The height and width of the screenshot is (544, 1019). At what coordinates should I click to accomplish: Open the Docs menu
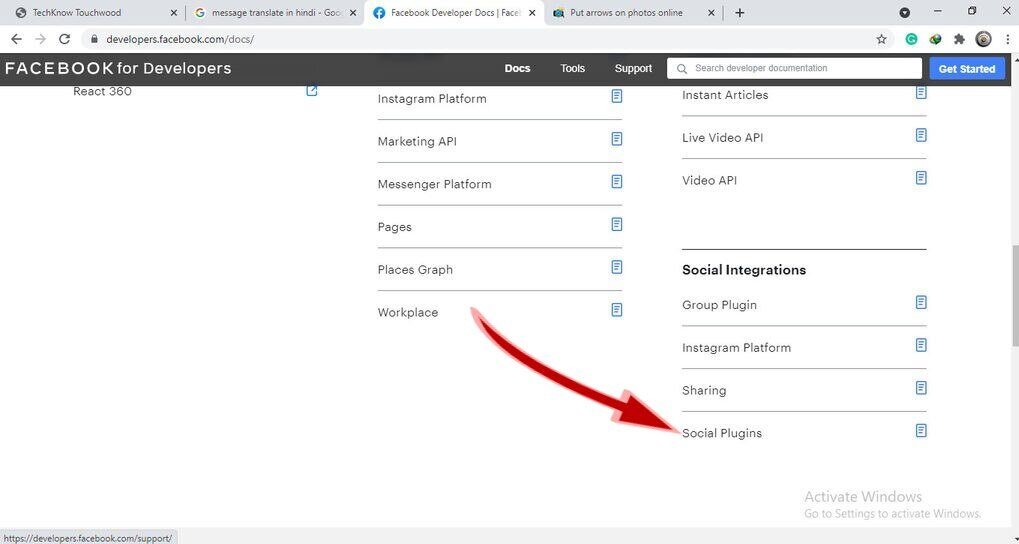coord(517,68)
